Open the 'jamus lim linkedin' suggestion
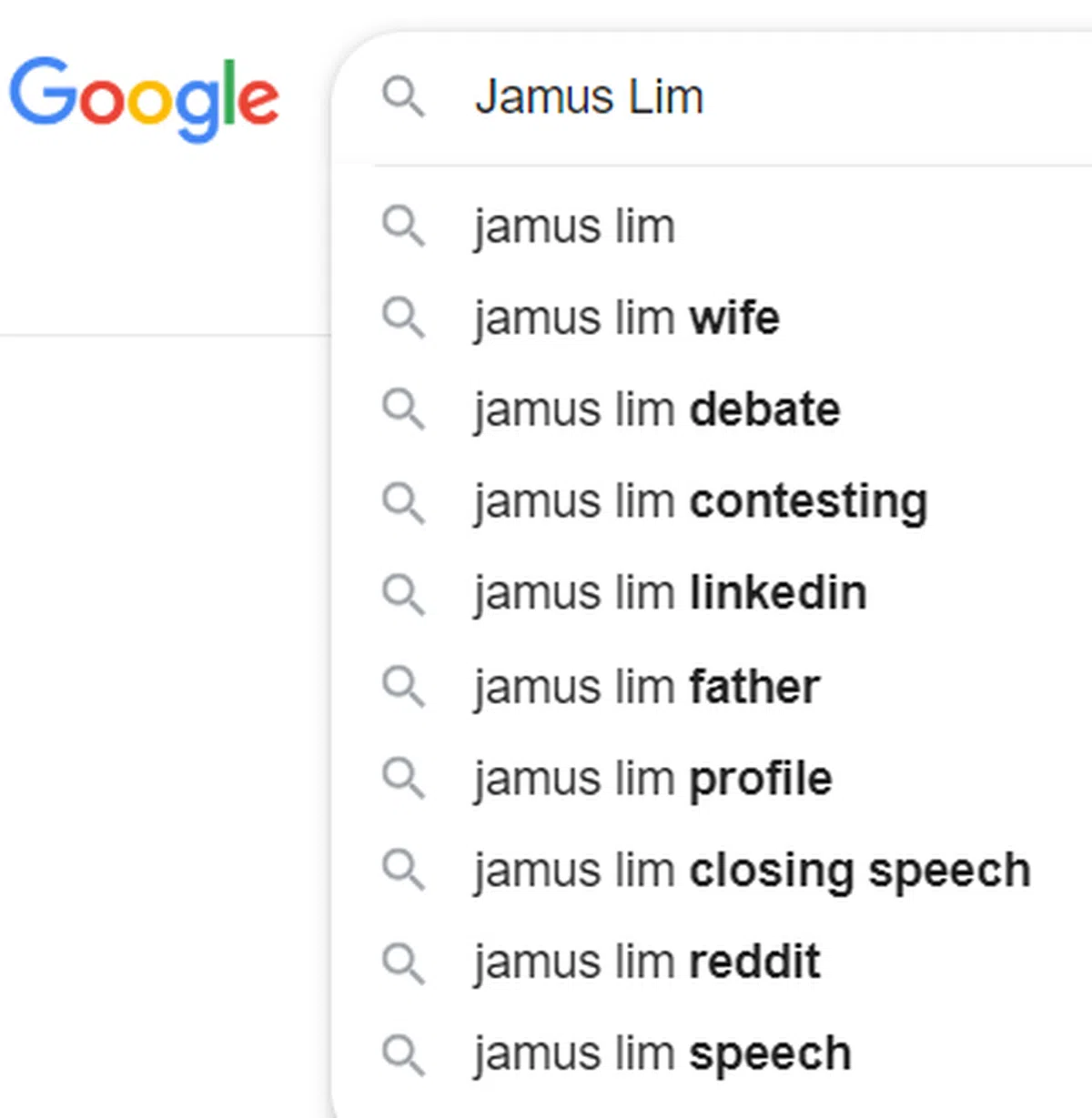 pyautogui.click(x=670, y=594)
